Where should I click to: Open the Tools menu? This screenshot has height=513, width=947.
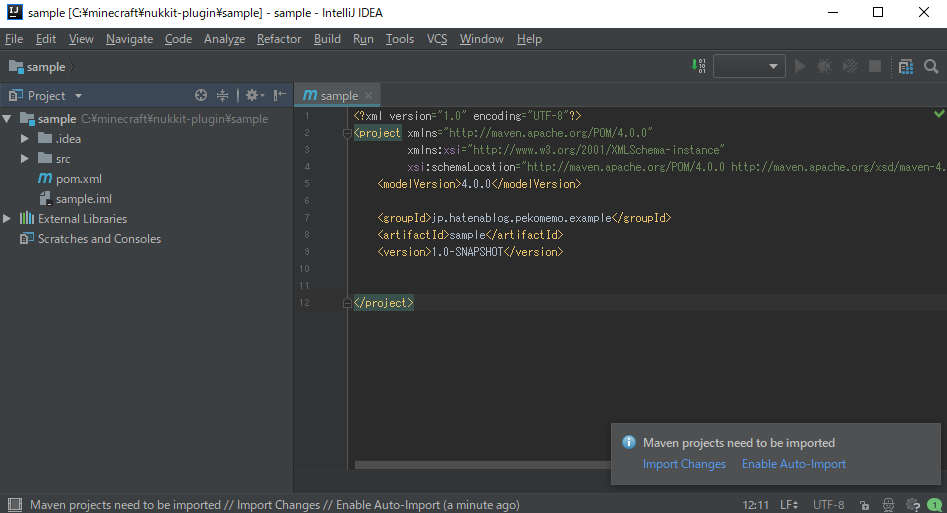[x=400, y=39]
